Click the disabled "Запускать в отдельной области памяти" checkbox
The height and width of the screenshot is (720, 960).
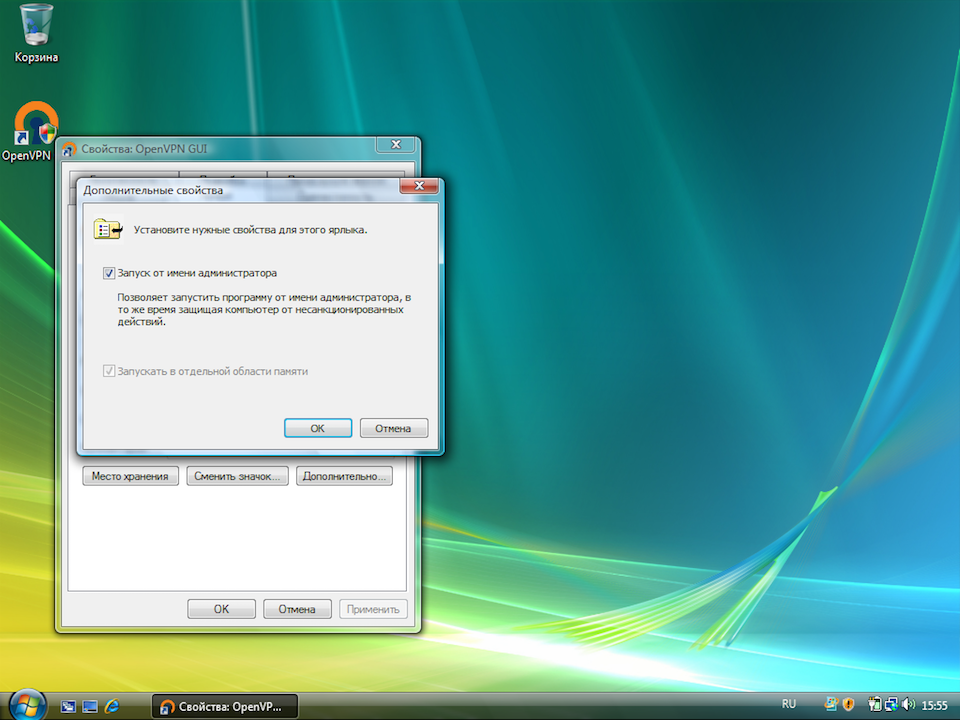109,371
